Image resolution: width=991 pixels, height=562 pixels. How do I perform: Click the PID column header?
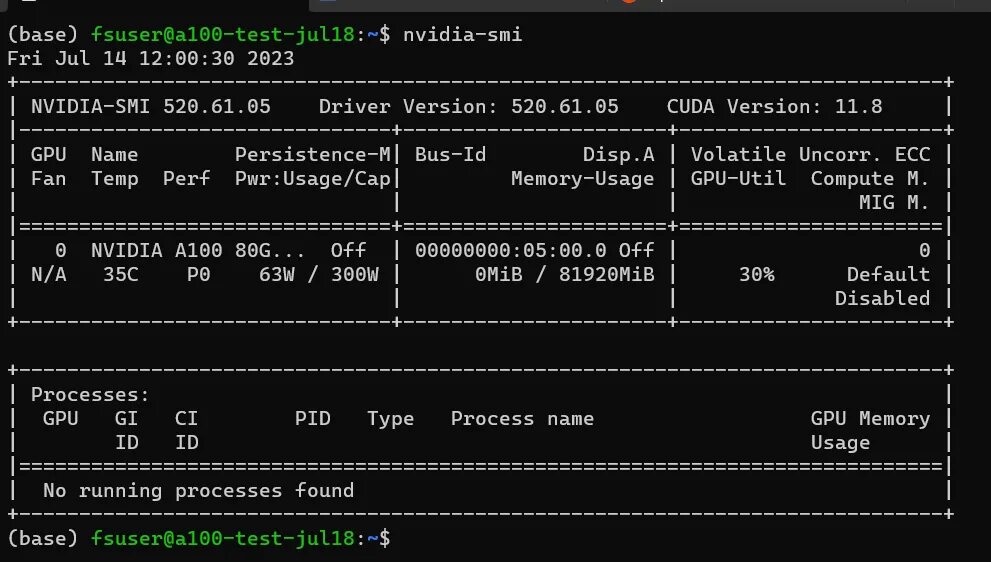click(313, 418)
